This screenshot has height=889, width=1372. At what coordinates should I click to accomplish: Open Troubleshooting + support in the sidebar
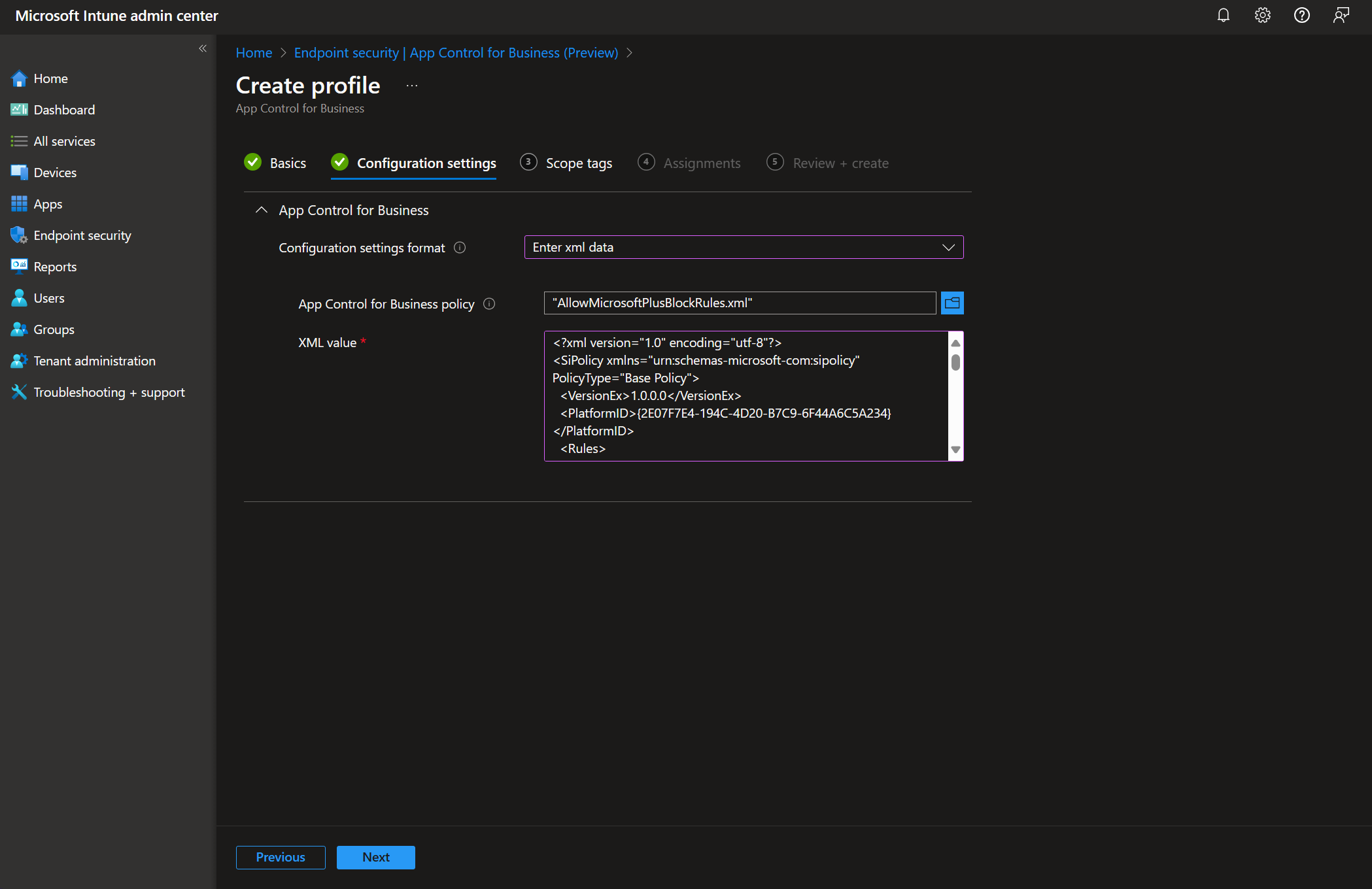(109, 392)
